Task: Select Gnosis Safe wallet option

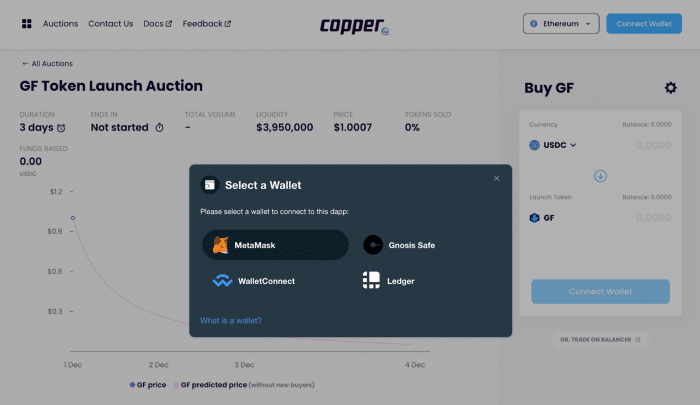Action: click(x=400, y=244)
